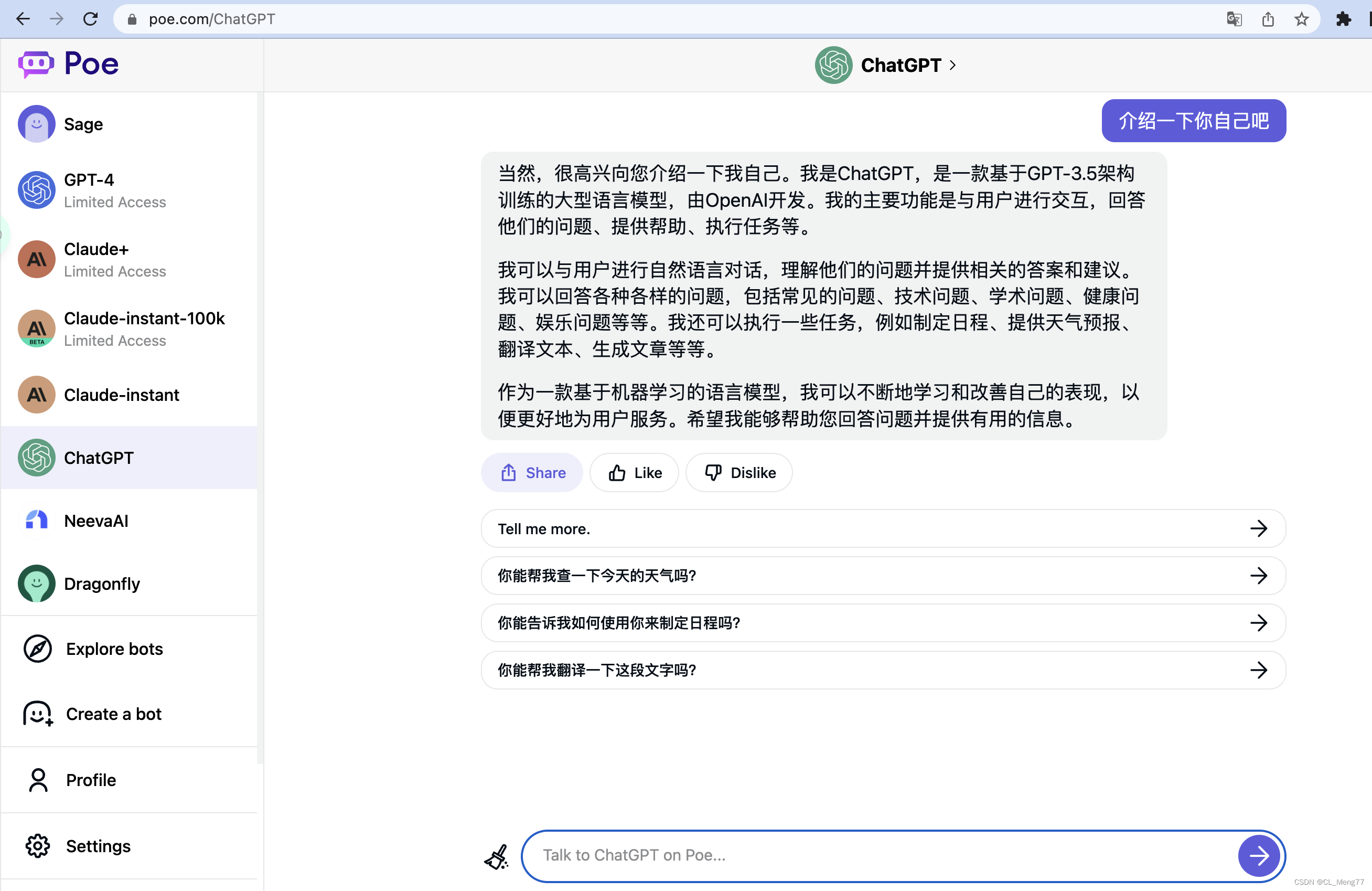Open the Sage bot avatar

(x=36, y=123)
